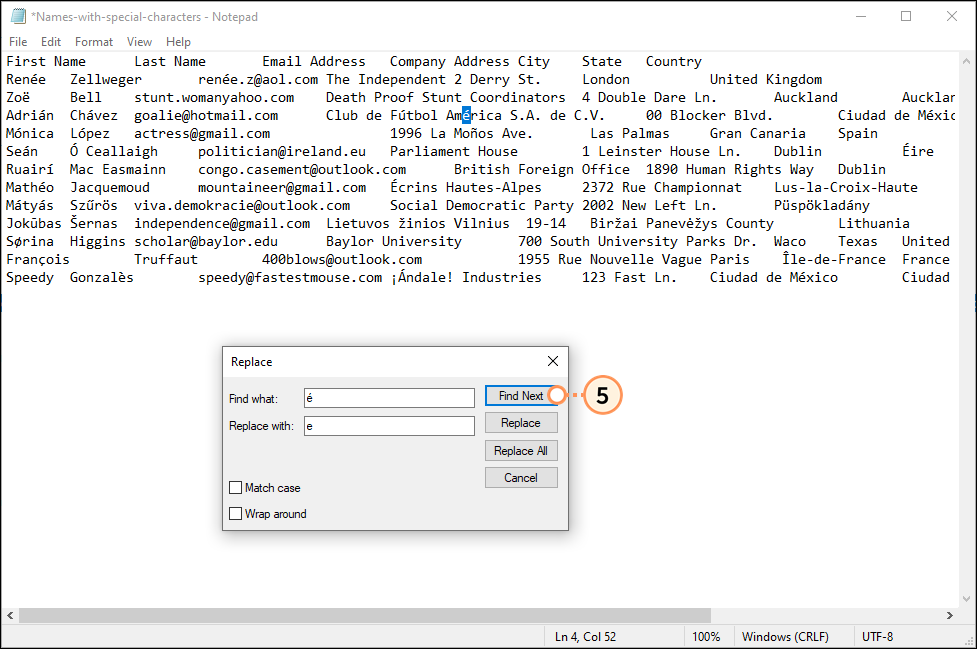Image resolution: width=977 pixels, height=649 pixels.
Task: Focus the Find what input field
Action: [x=389, y=398]
